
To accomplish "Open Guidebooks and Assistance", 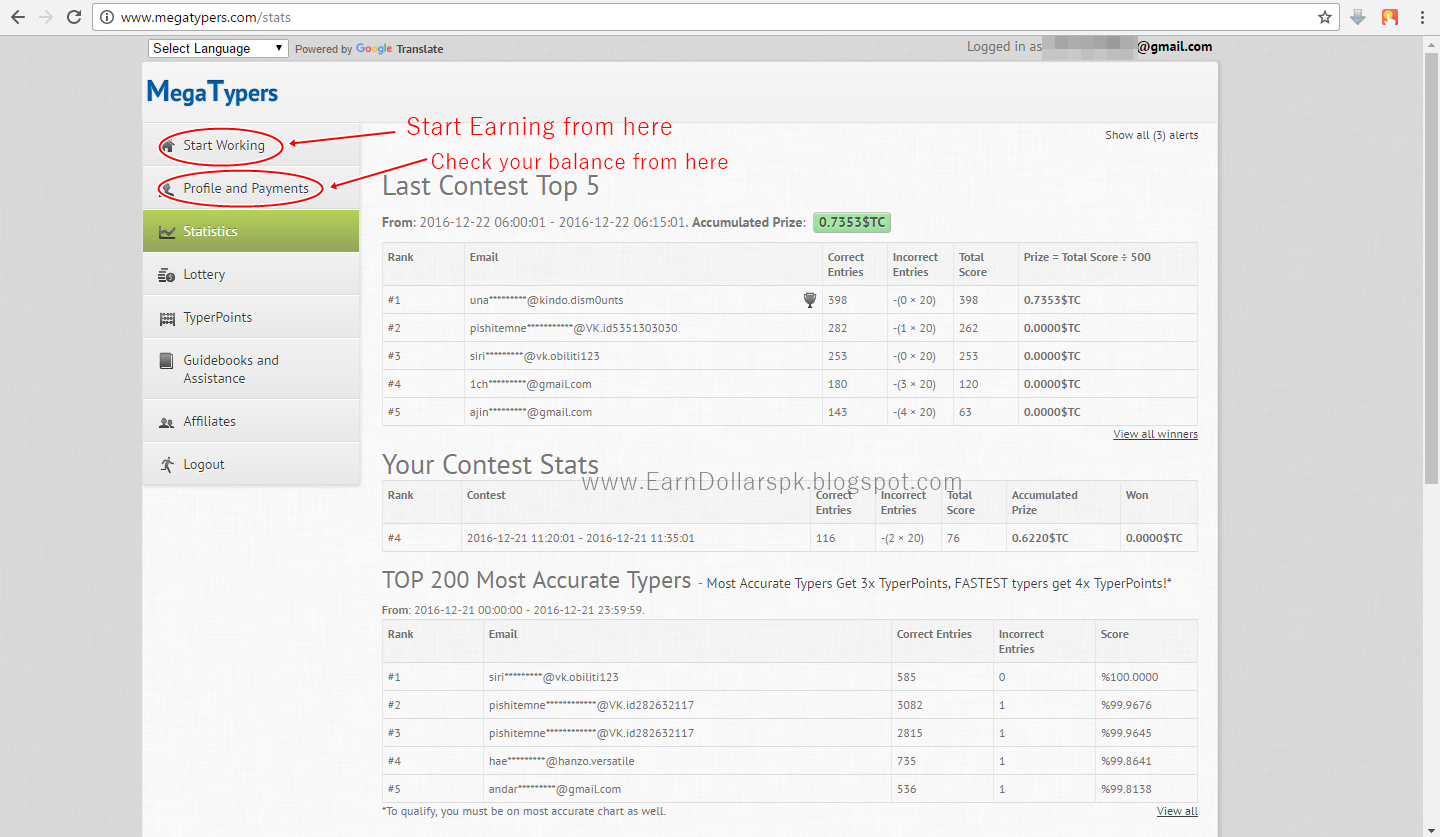I will click(x=251, y=369).
